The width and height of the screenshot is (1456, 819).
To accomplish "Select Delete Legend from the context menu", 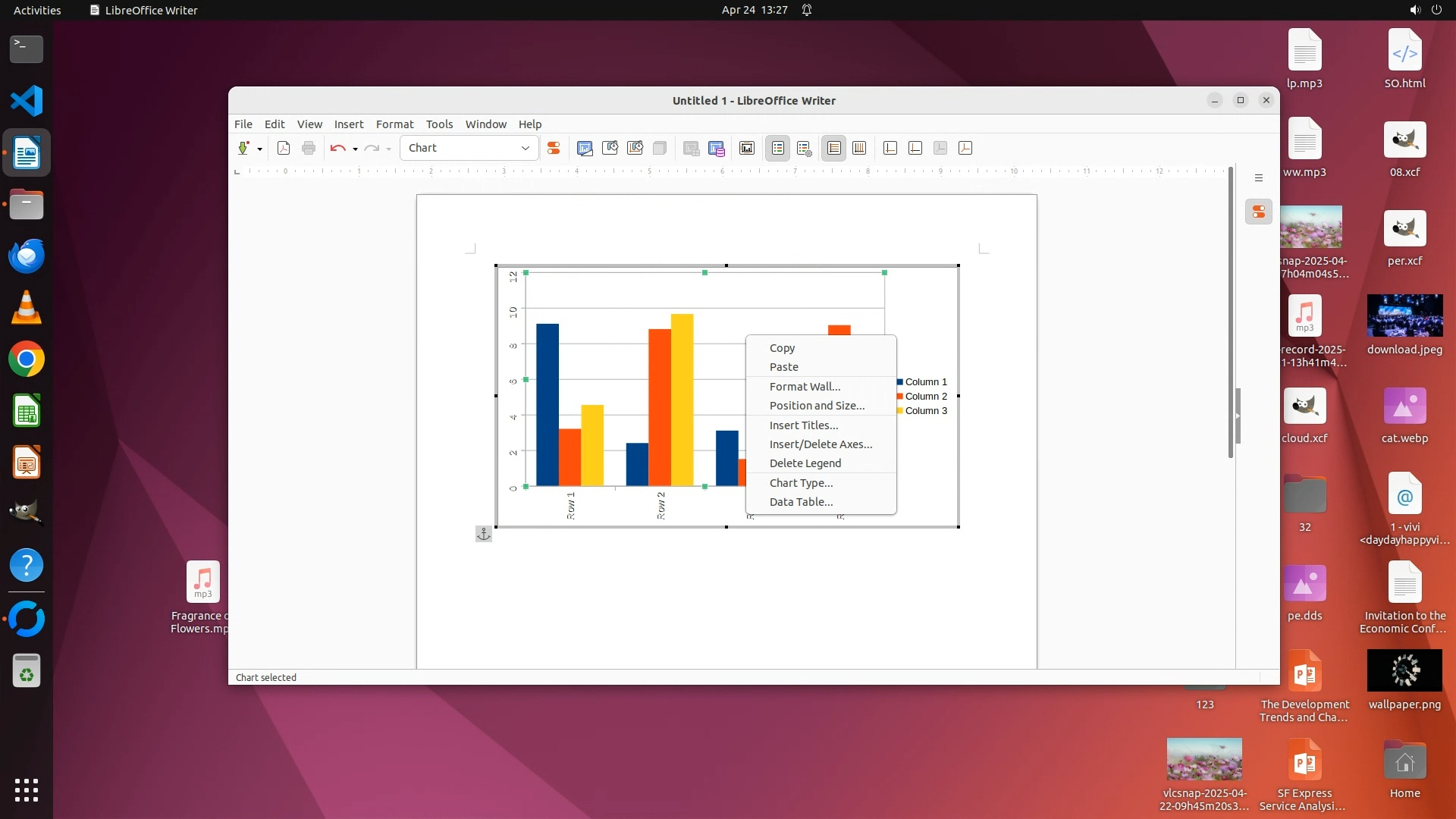I will [x=805, y=463].
